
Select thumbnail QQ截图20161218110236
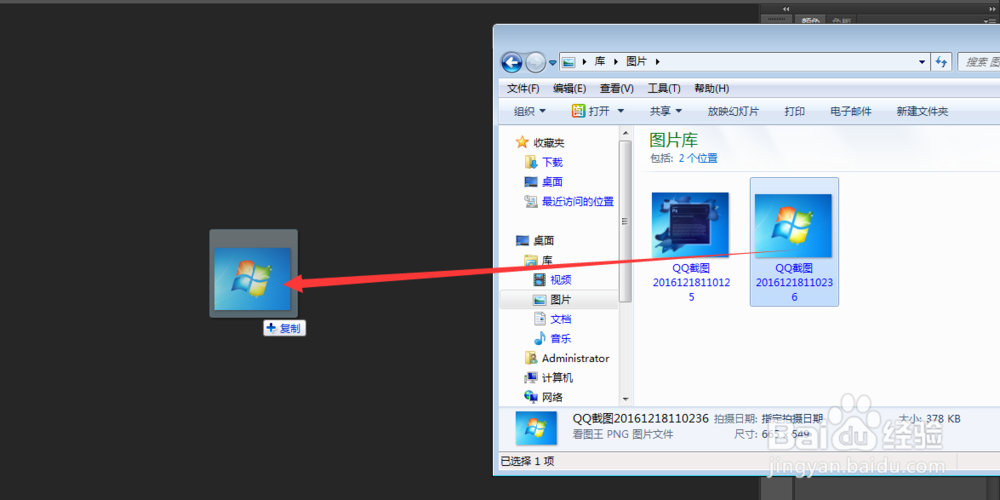tap(793, 225)
